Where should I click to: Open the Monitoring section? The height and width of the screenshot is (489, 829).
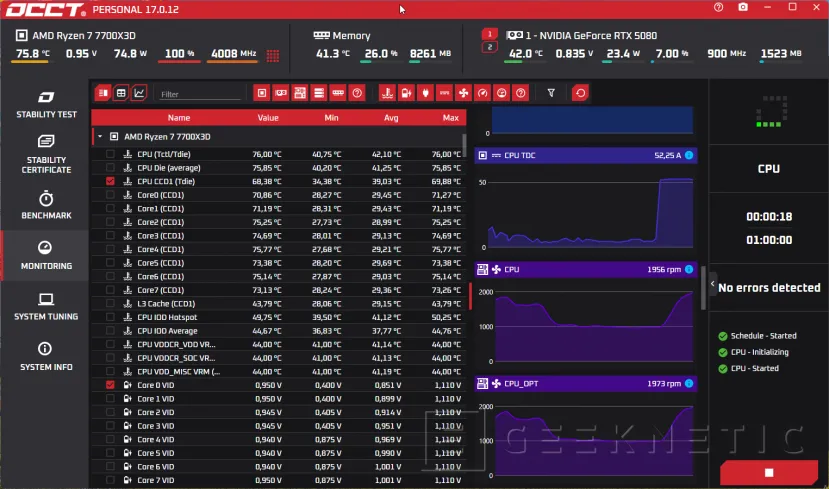[46, 256]
